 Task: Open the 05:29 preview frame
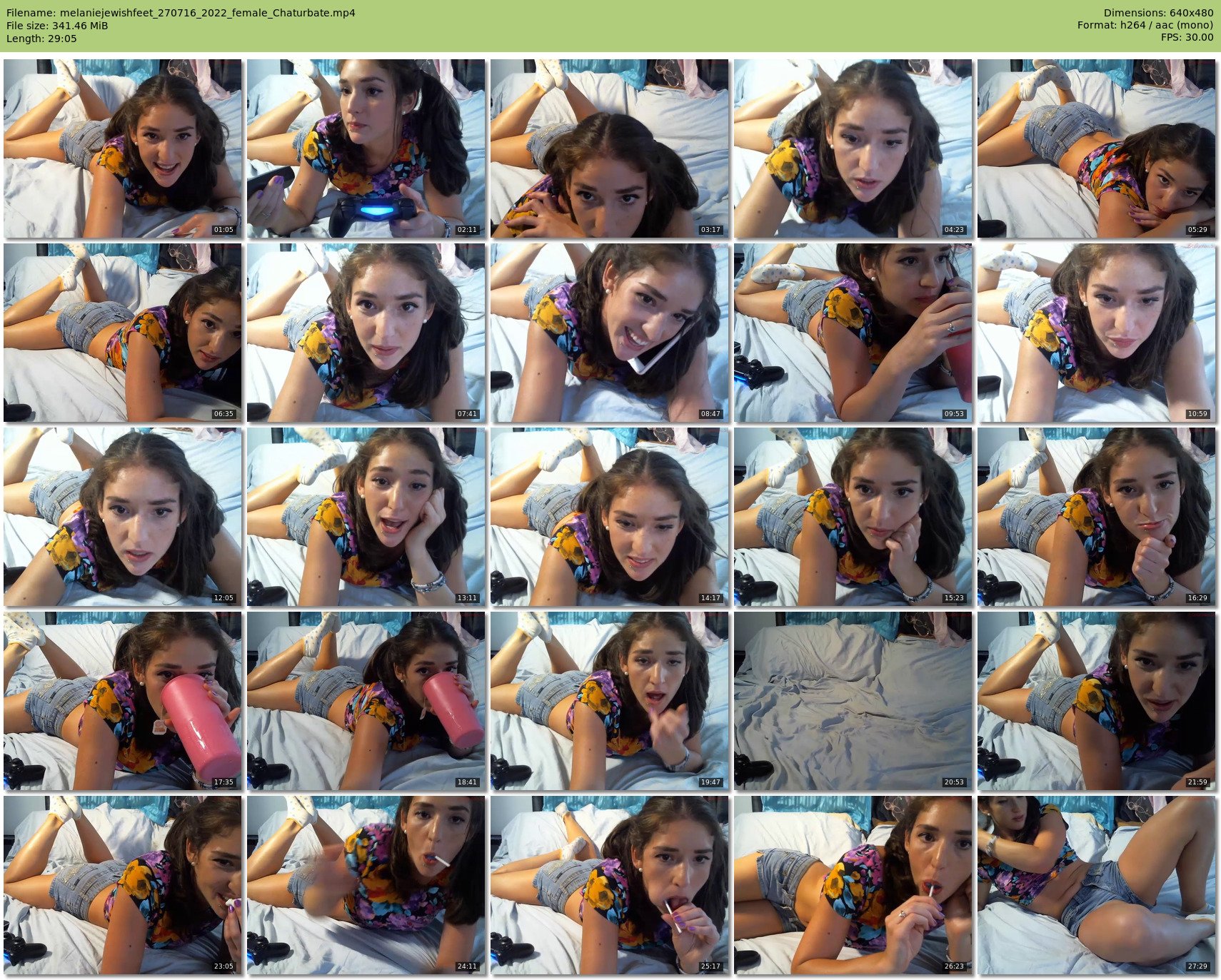pyautogui.click(x=1096, y=148)
